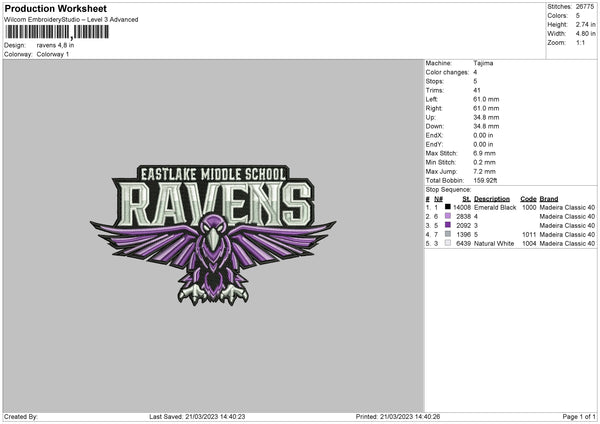Click the 'Emerald Black' description
This screenshot has height=424, width=600.
pos(495,207)
